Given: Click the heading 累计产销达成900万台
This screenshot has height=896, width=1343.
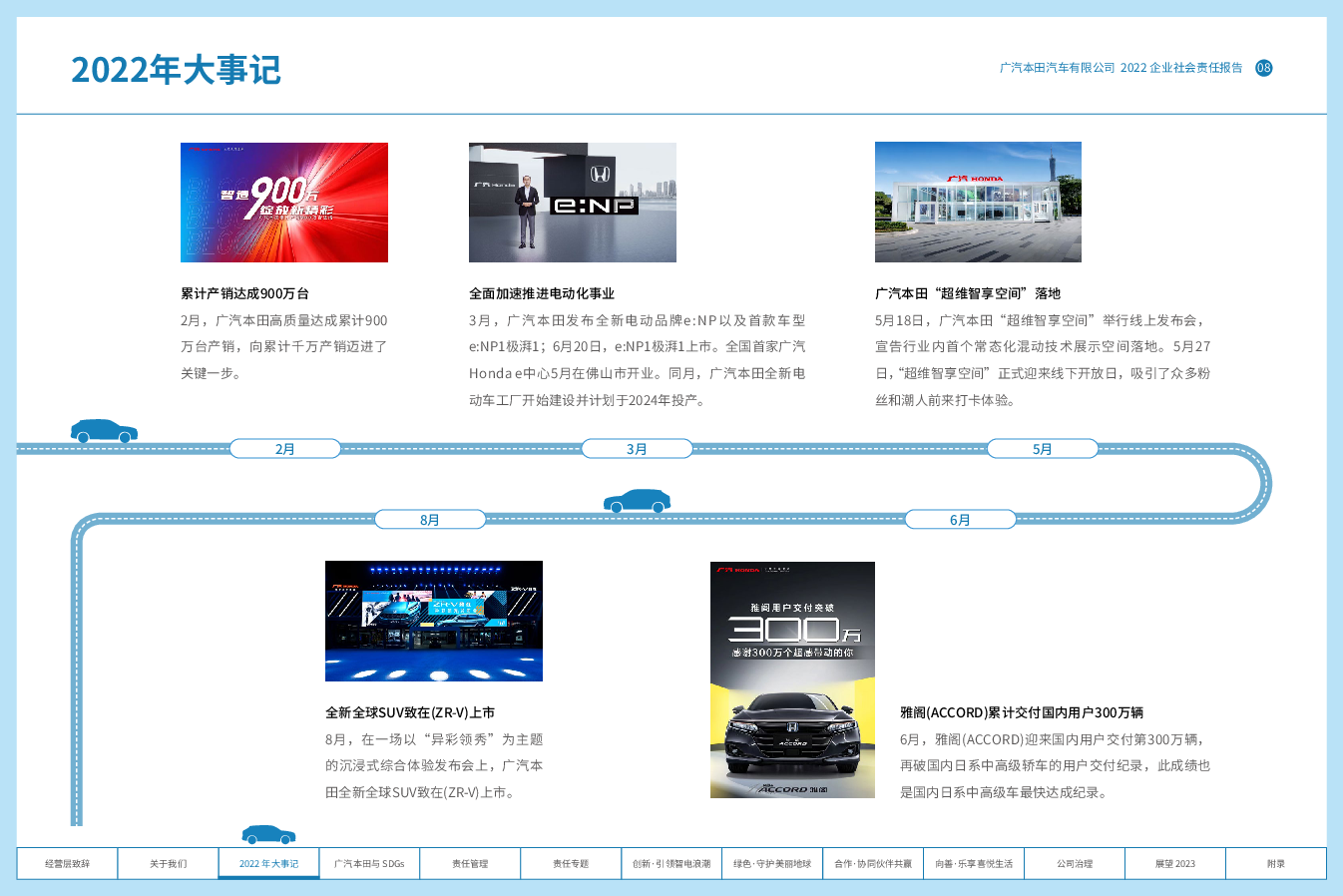Looking at the screenshot, I should coord(245,293).
